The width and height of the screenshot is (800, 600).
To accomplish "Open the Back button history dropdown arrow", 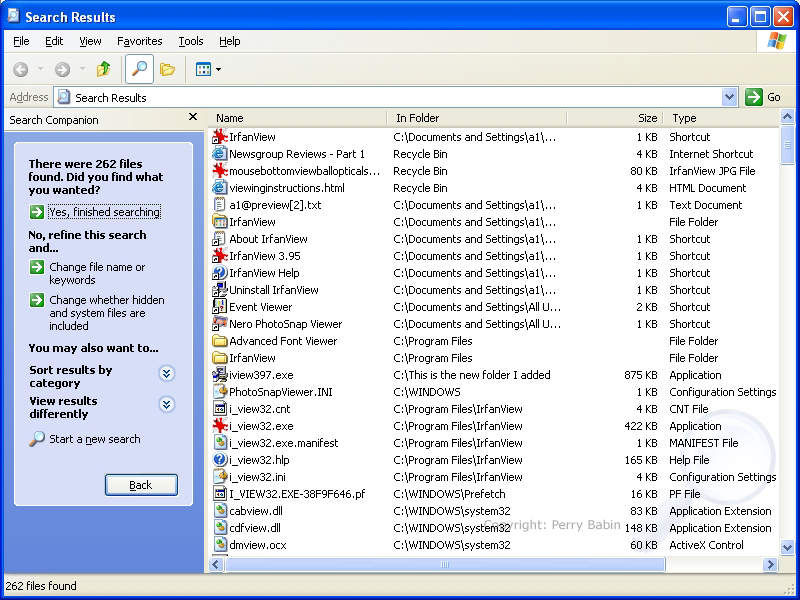I will click(x=40, y=69).
